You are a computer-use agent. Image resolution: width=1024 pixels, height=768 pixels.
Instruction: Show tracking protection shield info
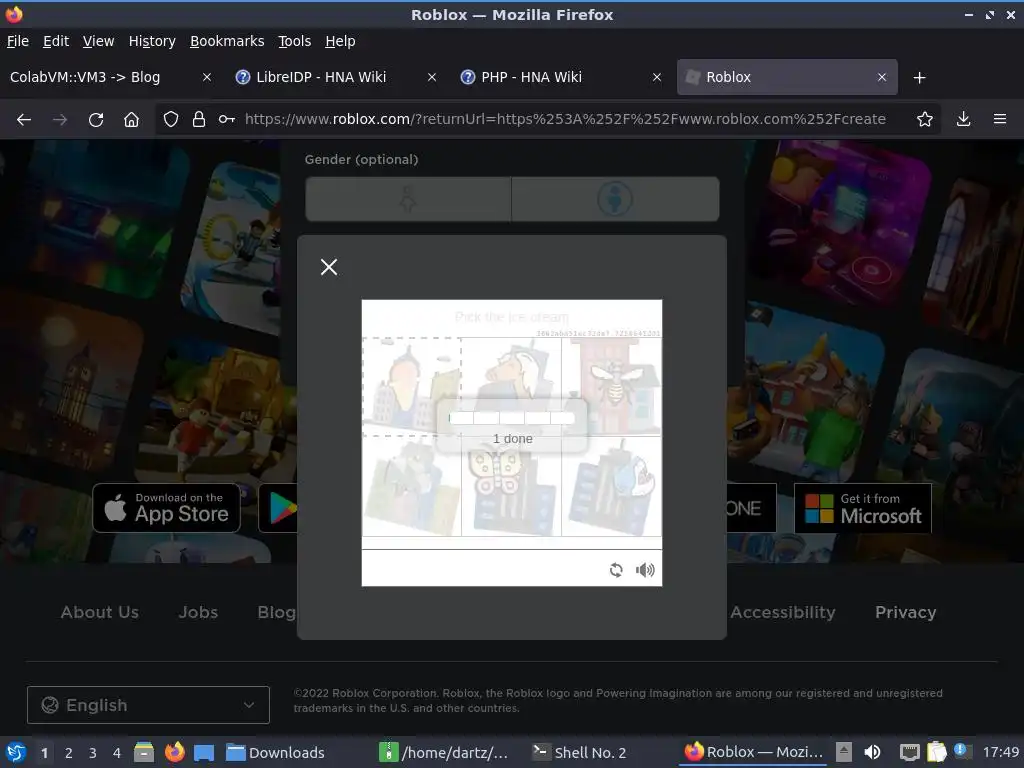point(170,119)
